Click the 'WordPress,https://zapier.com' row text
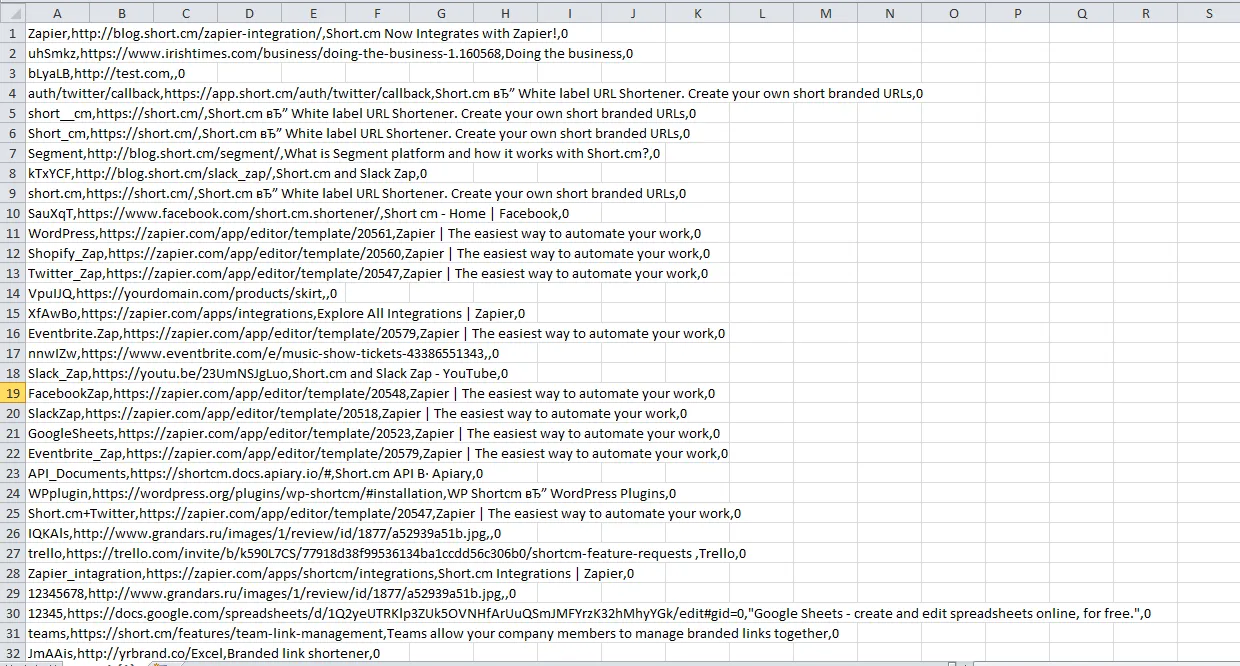This screenshot has width=1240, height=666. click(x=365, y=233)
